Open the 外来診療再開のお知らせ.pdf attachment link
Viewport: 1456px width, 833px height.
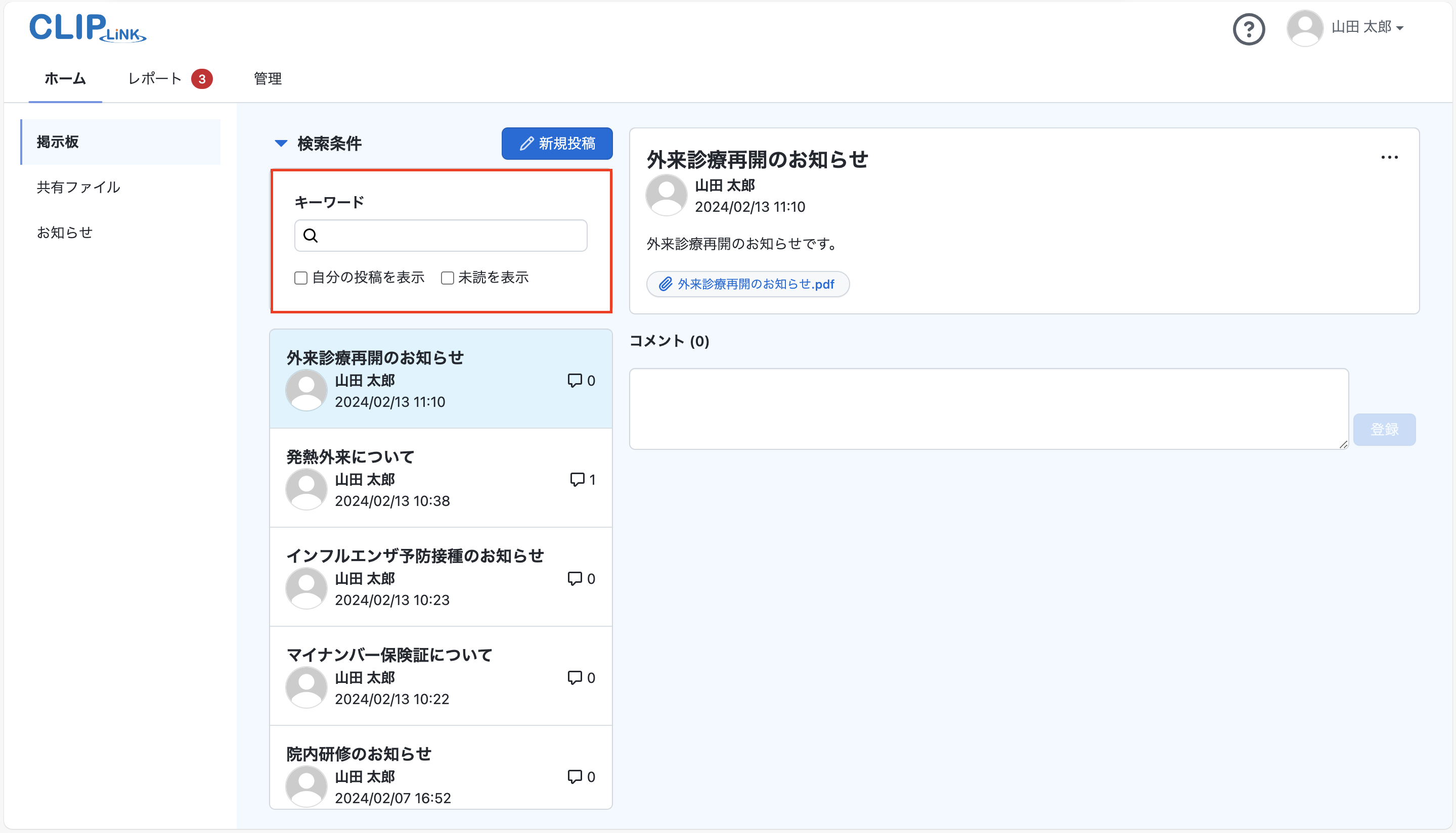(x=756, y=284)
